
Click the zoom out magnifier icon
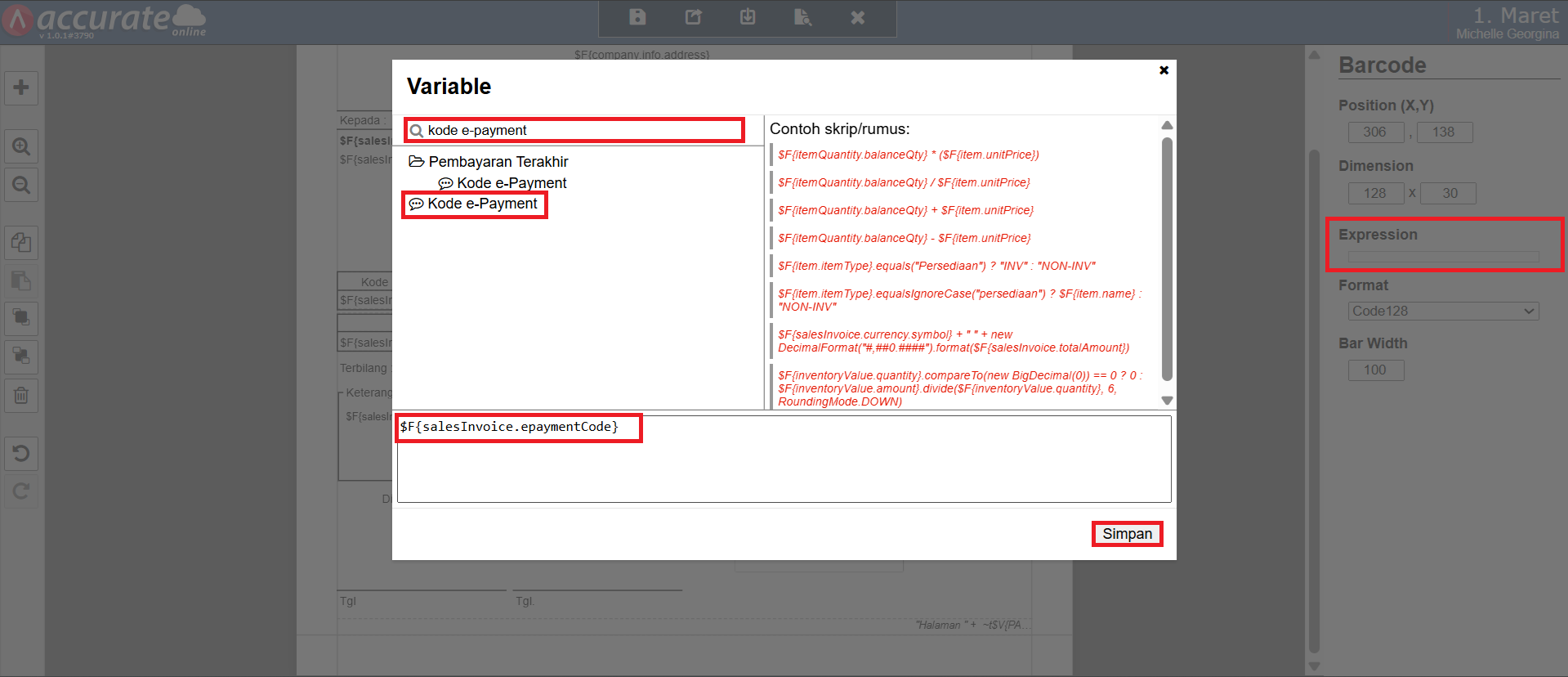coord(21,186)
